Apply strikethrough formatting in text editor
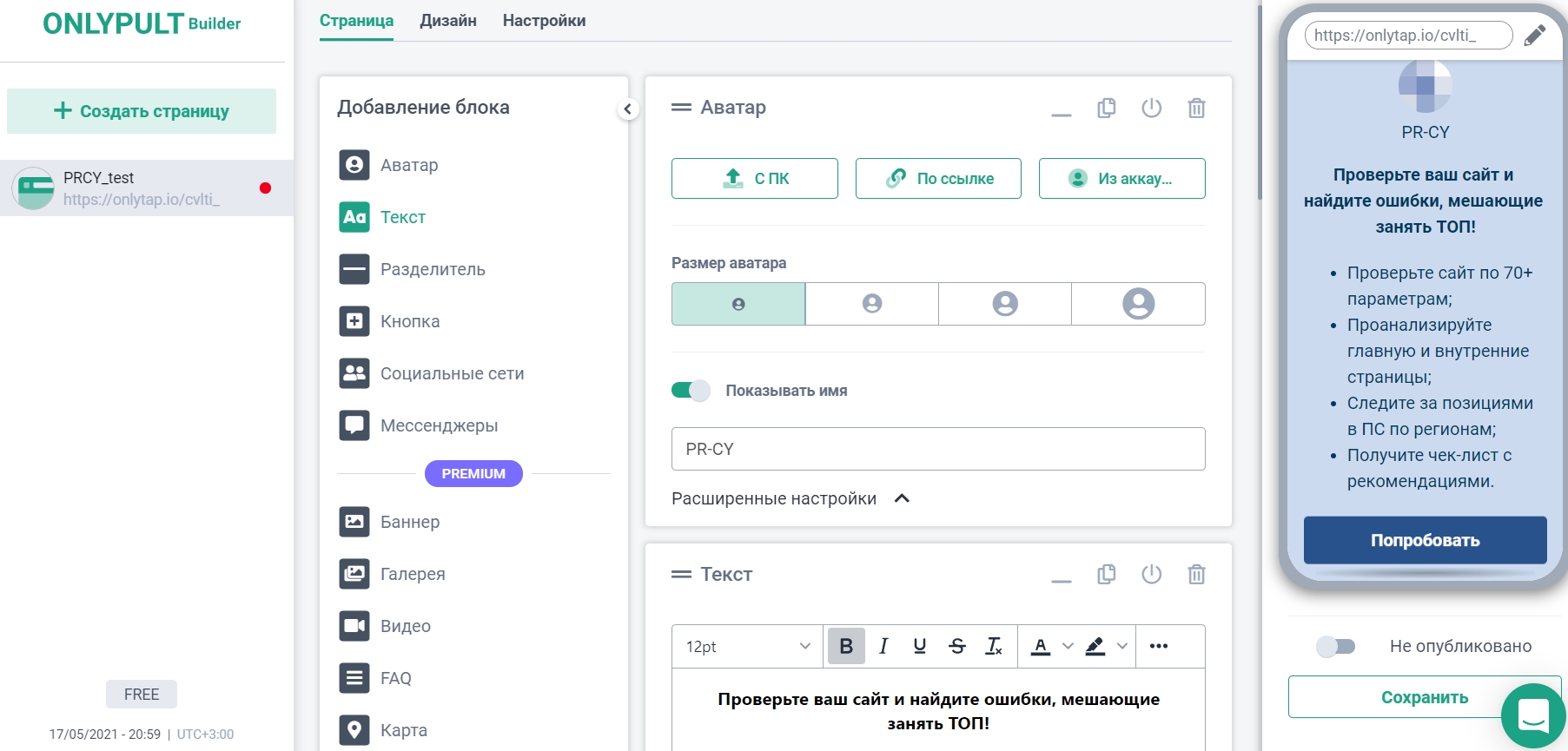1568x751 pixels. [957, 646]
